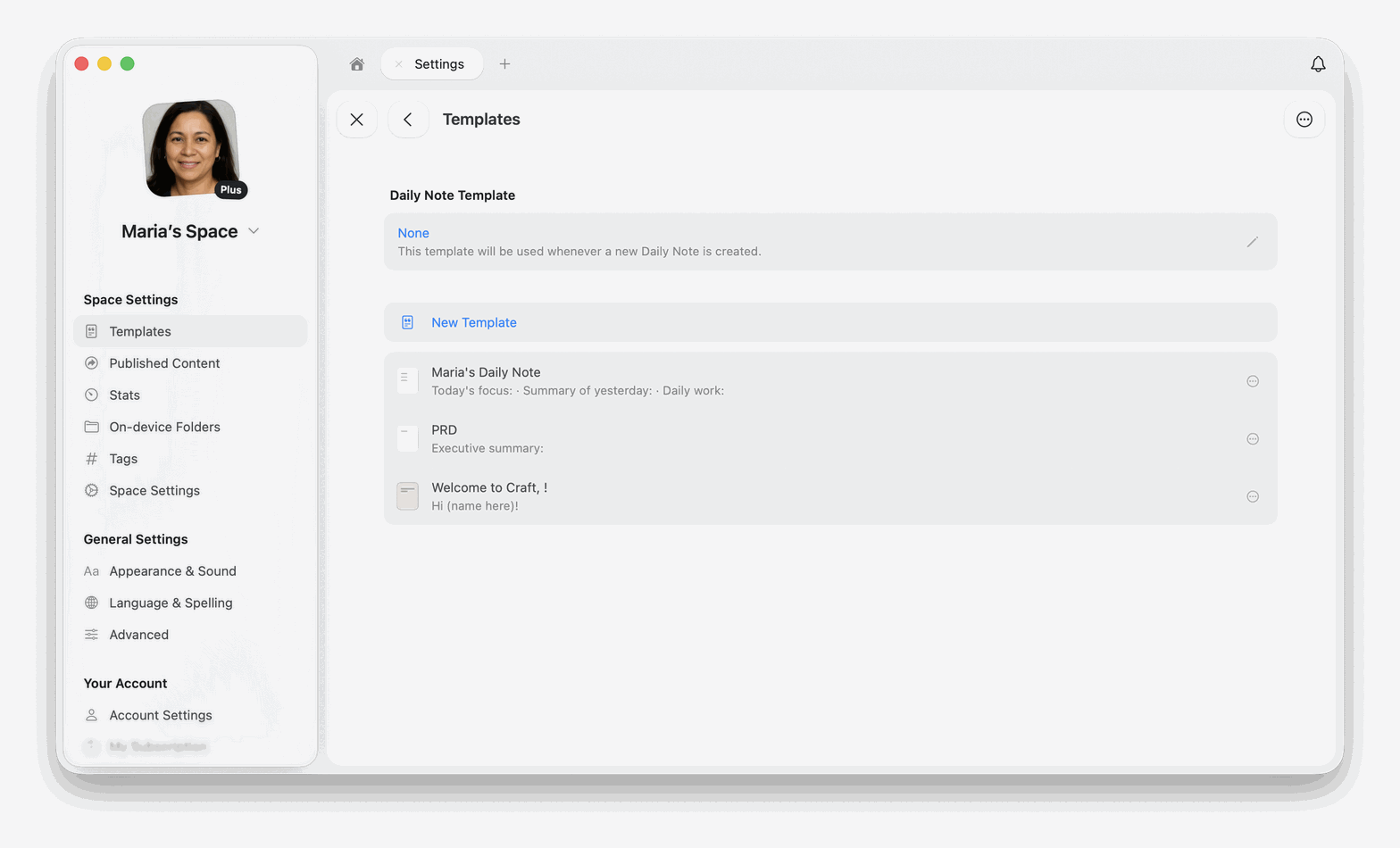Click 'Executive summary:' preview text

coord(487,448)
